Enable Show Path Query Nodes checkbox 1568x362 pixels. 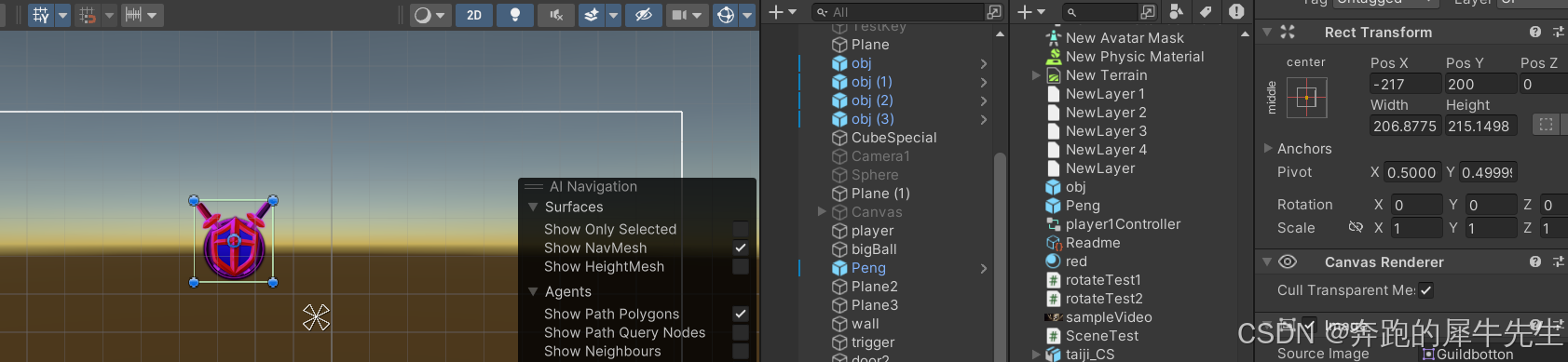point(741,332)
